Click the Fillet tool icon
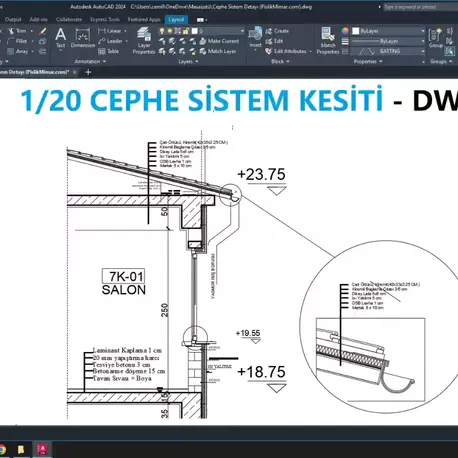Screen dimensions: 458x458 [x=11, y=41]
